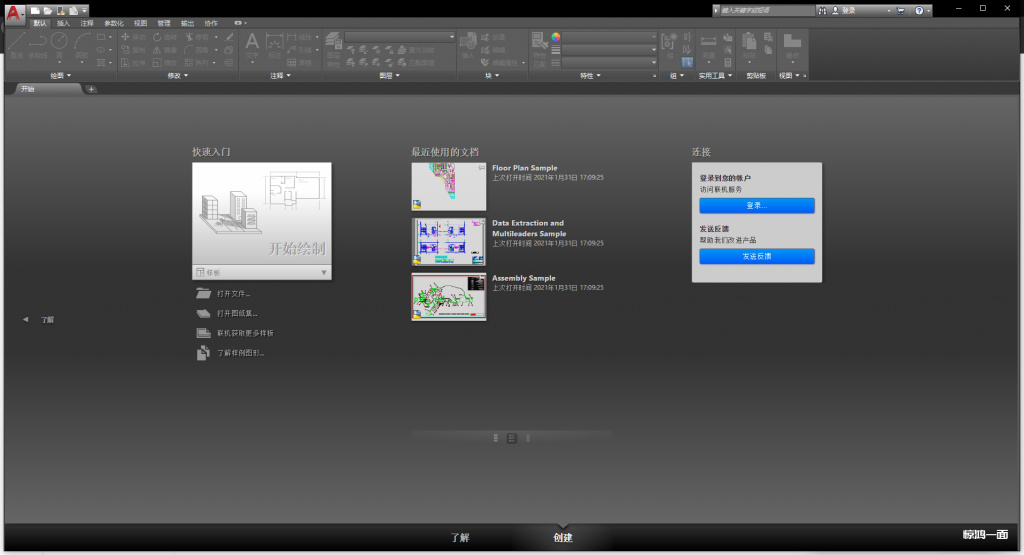
Task: Switch to the 插入 ribbon tab
Action: point(63,22)
